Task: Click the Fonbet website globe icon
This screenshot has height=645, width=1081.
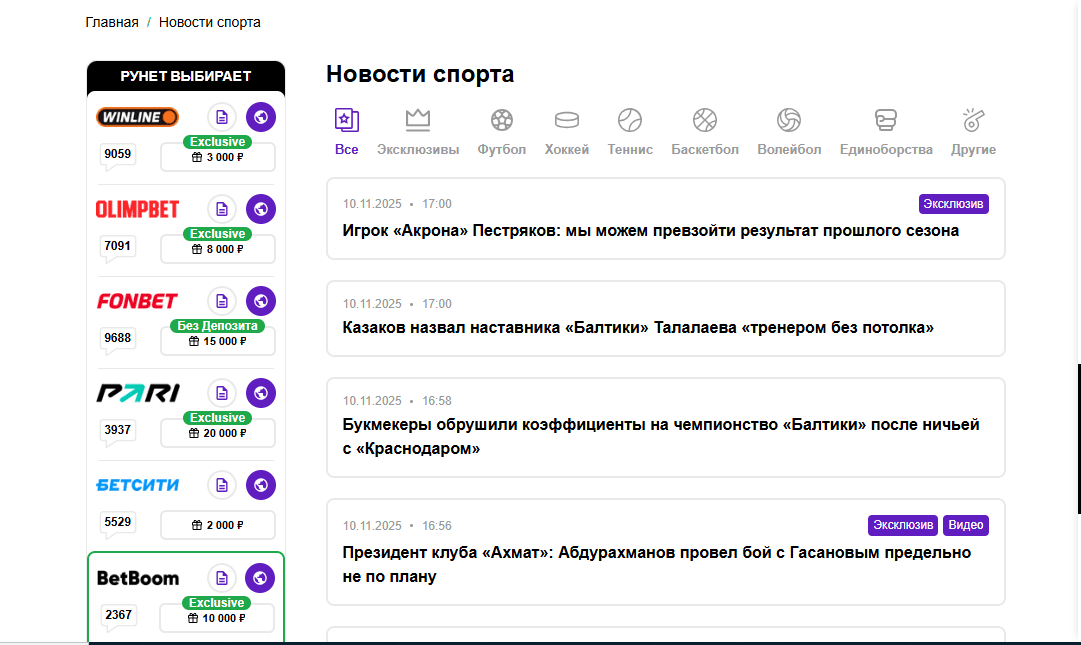Action: click(260, 301)
